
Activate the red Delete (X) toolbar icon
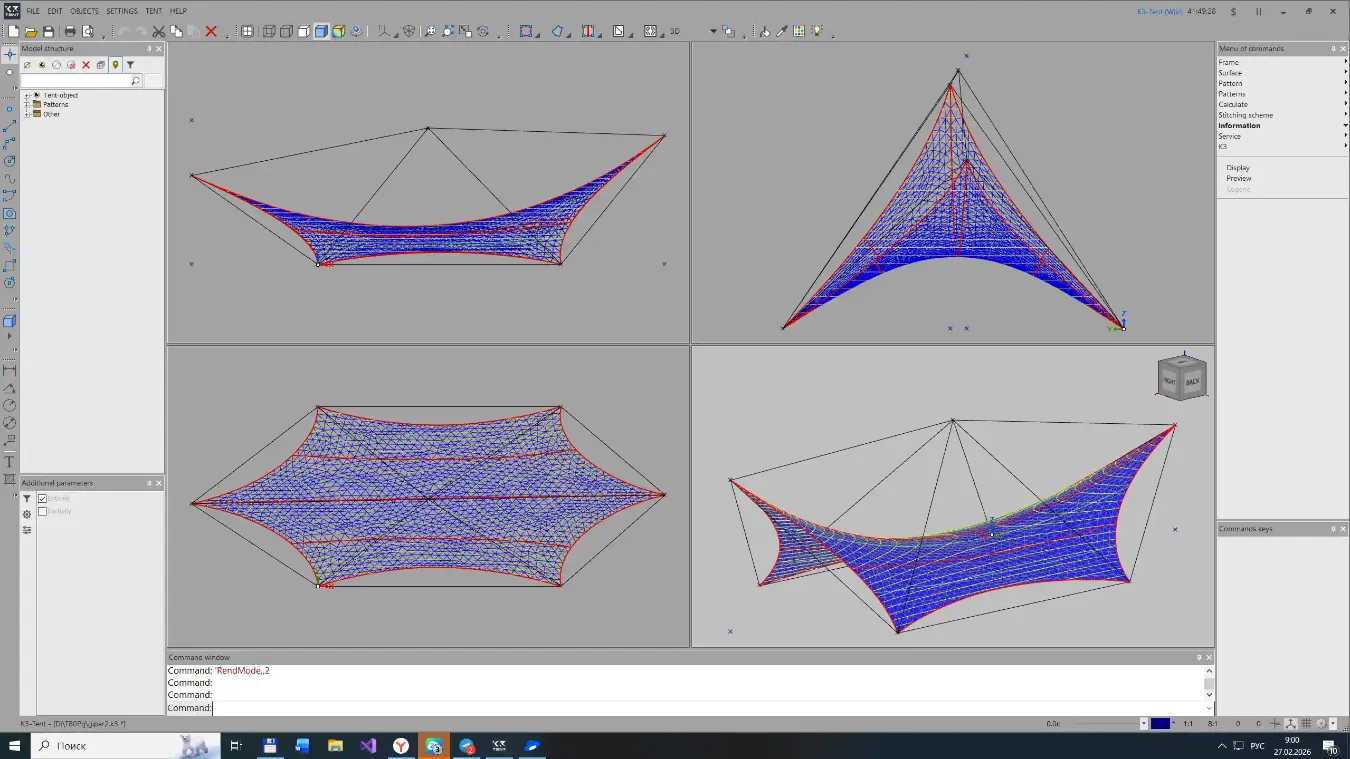(x=212, y=31)
